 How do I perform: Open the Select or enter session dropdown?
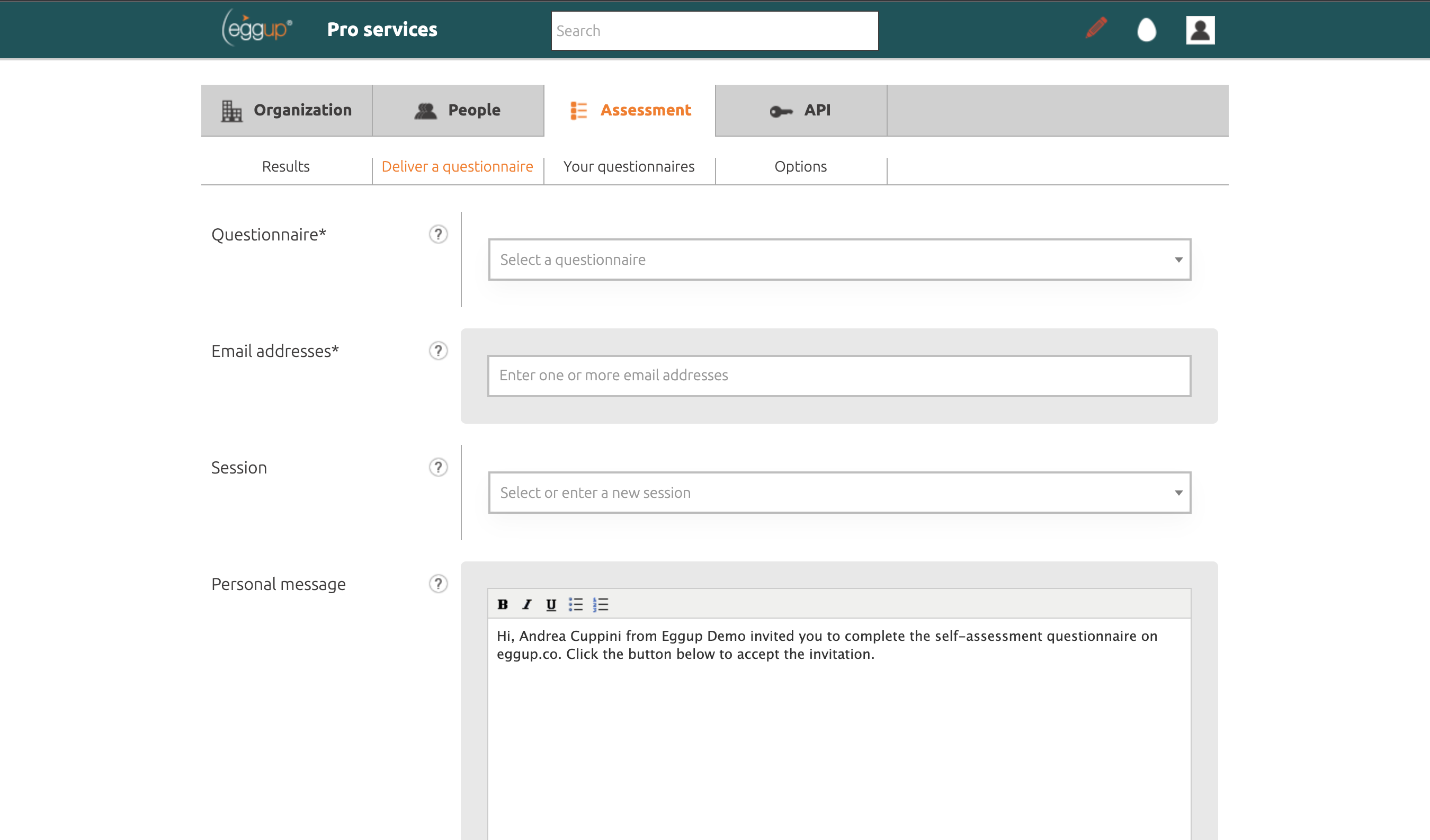[839, 493]
